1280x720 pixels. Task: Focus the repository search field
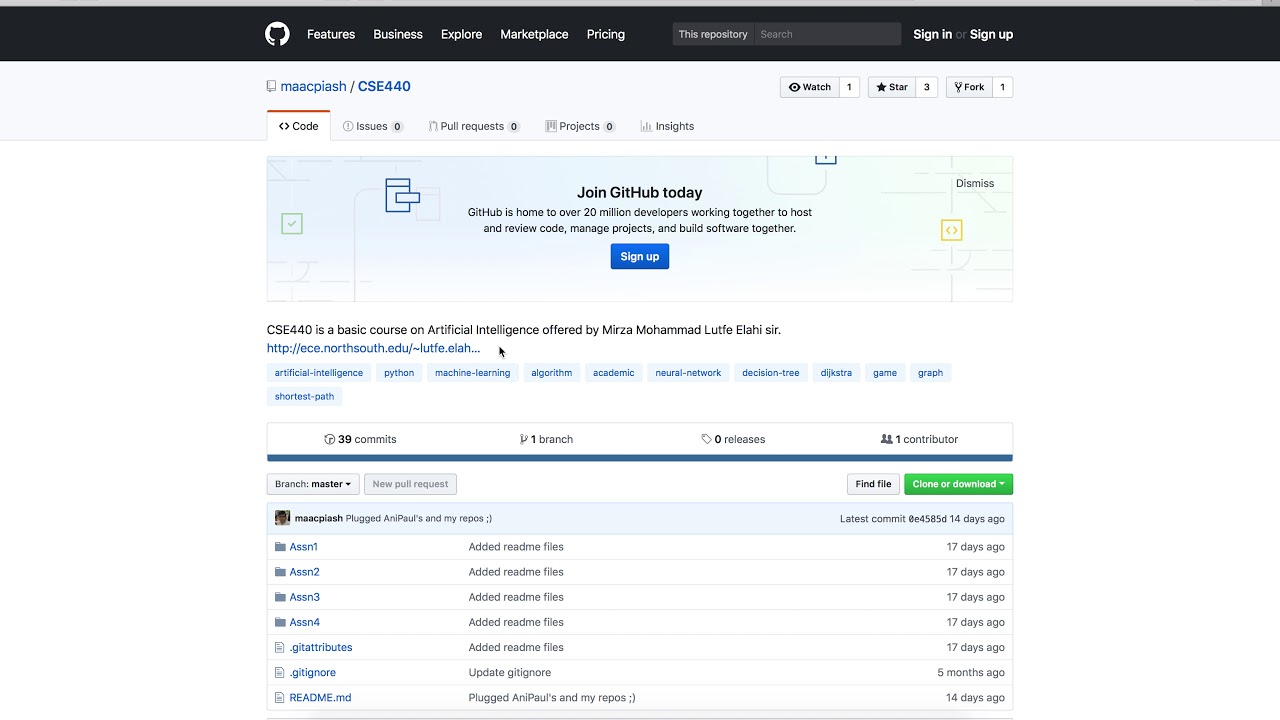click(x=827, y=34)
